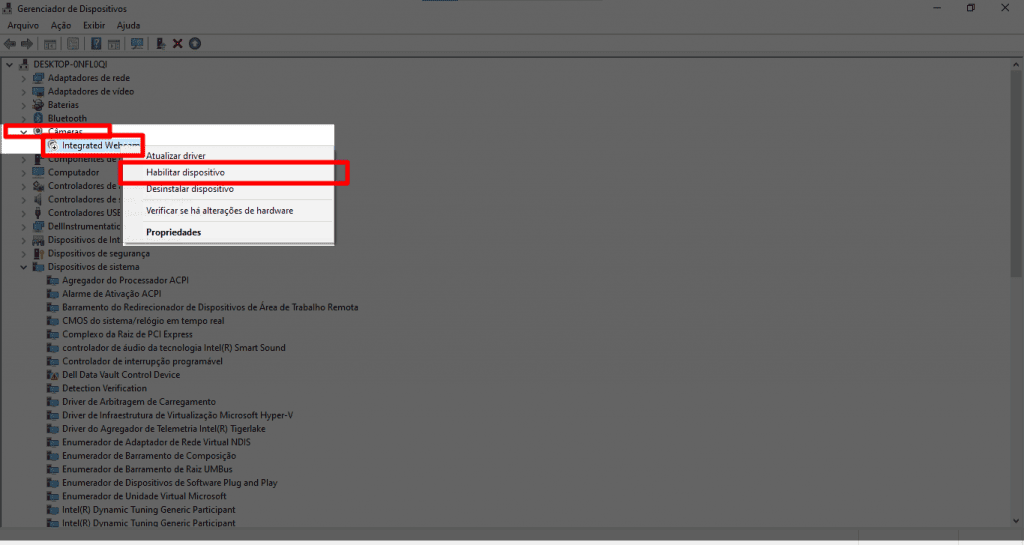Select Alarme de Ativação ACPI device
The height and width of the screenshot is (545, 1024).
click(x=111, y=294)
